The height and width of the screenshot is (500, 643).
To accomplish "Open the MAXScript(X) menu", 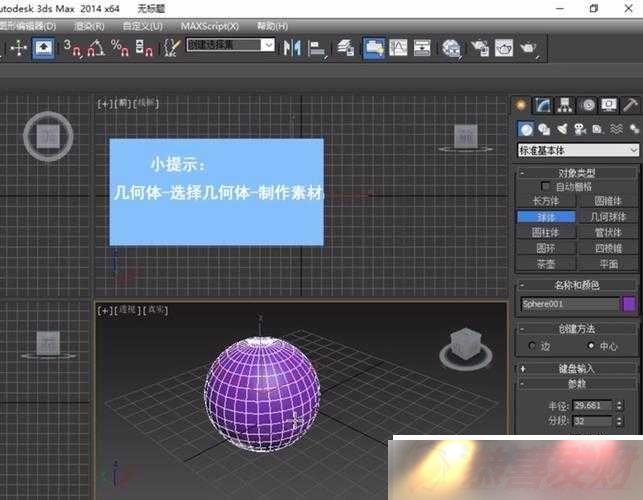I will tap(210, 26).
